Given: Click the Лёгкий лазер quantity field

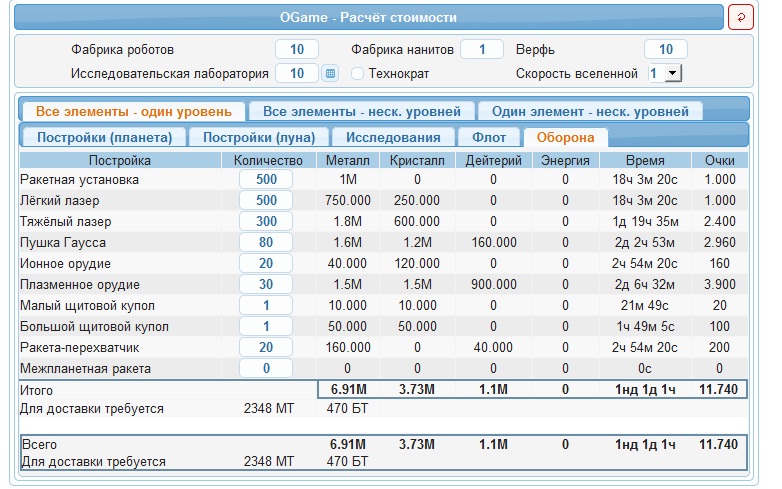Looking at the screenshot, I should pyautogui.click(x=266, y=200).
